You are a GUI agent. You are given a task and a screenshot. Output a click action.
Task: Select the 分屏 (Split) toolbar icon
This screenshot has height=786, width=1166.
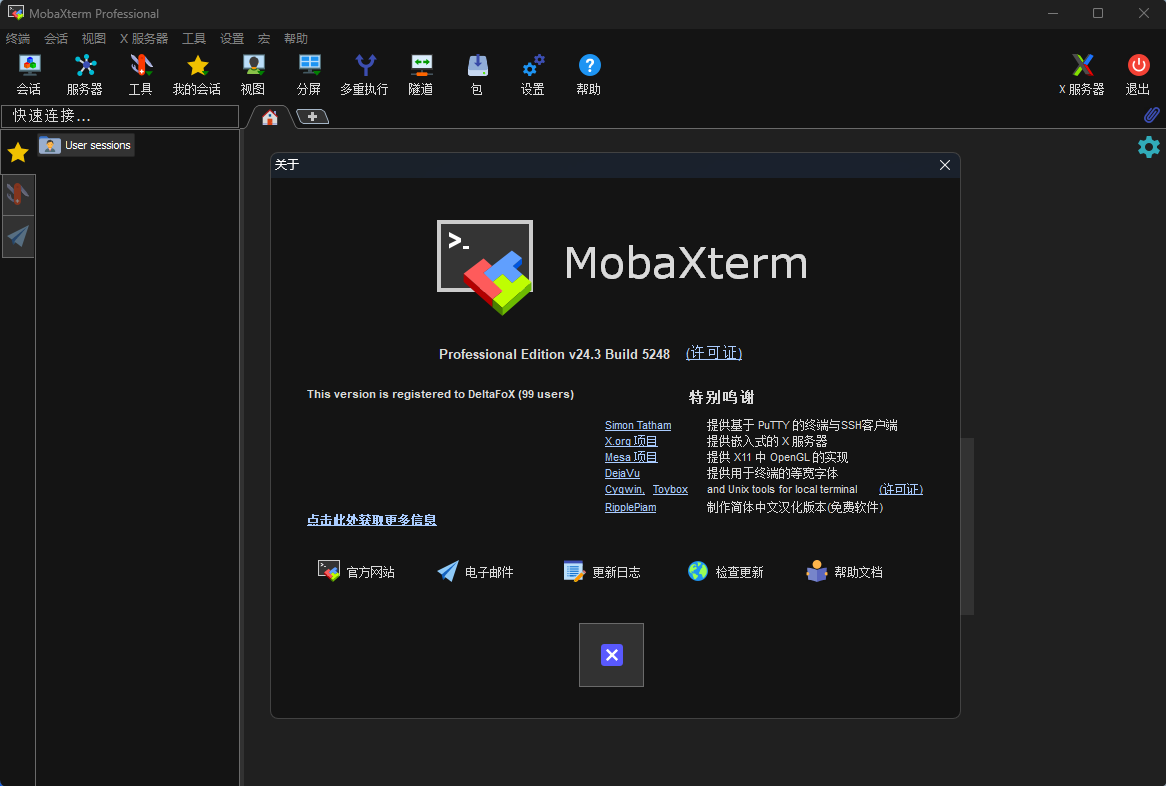tap(309, 75)
